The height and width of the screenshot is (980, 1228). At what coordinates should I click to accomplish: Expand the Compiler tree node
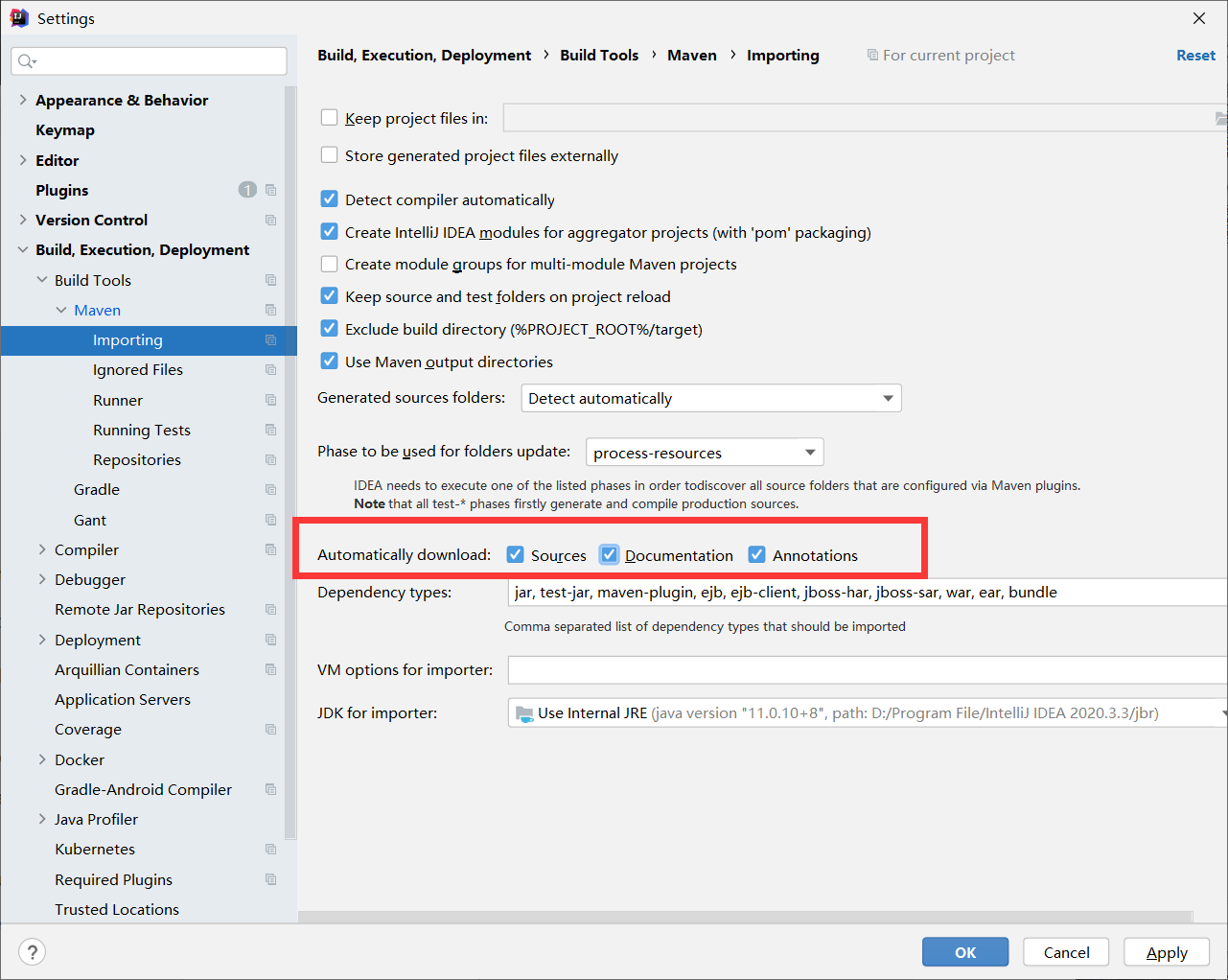coord(42,549)
